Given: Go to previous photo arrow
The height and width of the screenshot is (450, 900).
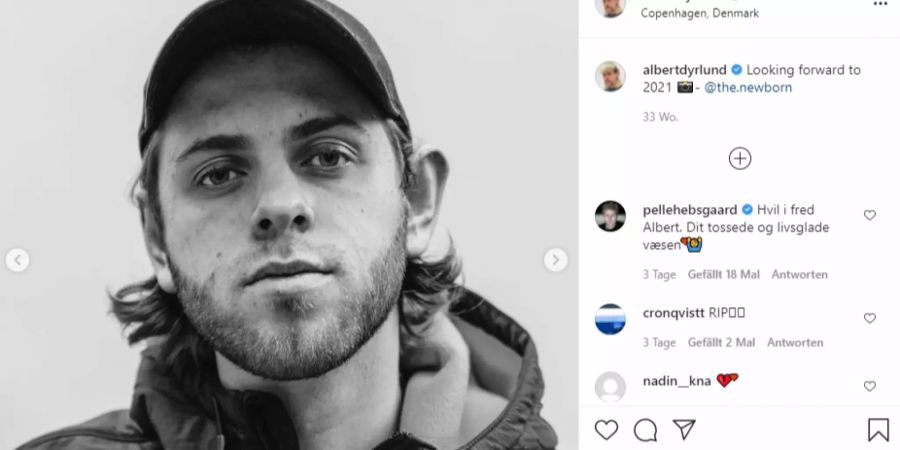Looking at the screenshot, I should (x=17, y=260).
